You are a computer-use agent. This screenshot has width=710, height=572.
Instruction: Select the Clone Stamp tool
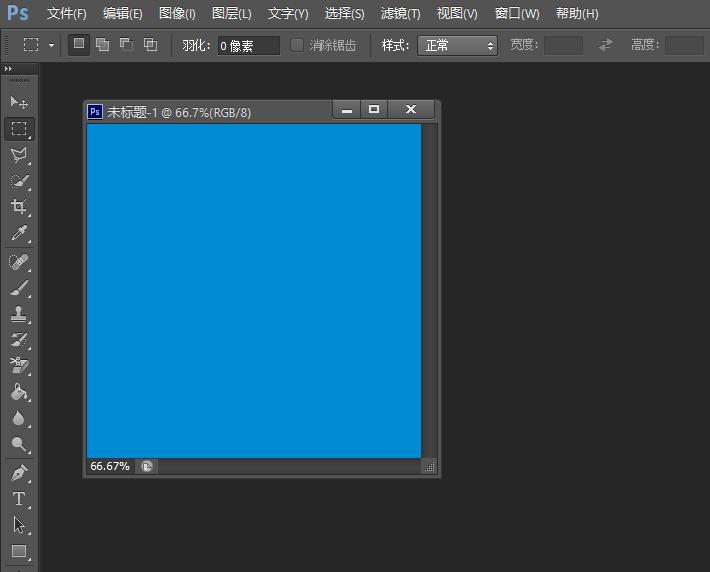pyautogui.click(x=19, y=314)
